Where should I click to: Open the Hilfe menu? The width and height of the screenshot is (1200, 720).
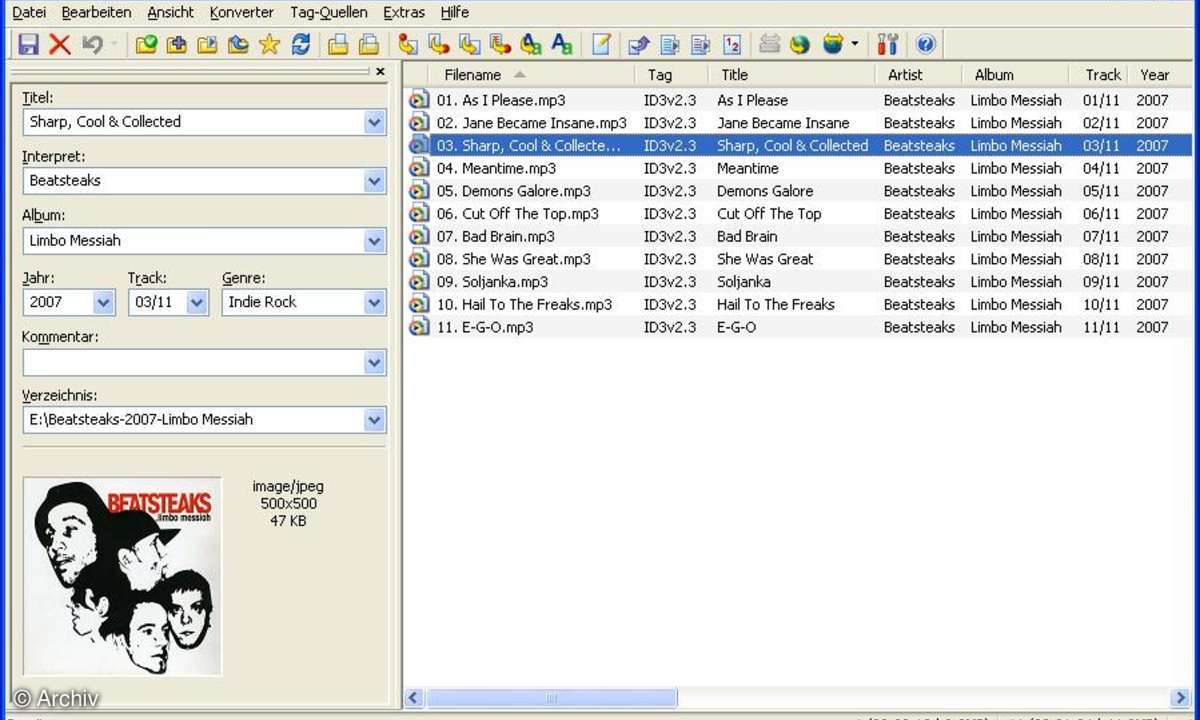(455, 13)
